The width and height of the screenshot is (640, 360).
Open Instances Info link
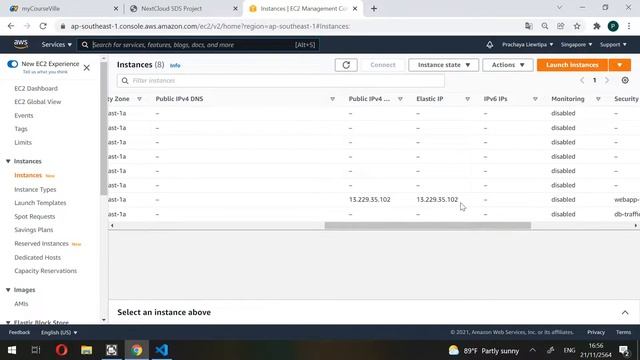(175, 65)
